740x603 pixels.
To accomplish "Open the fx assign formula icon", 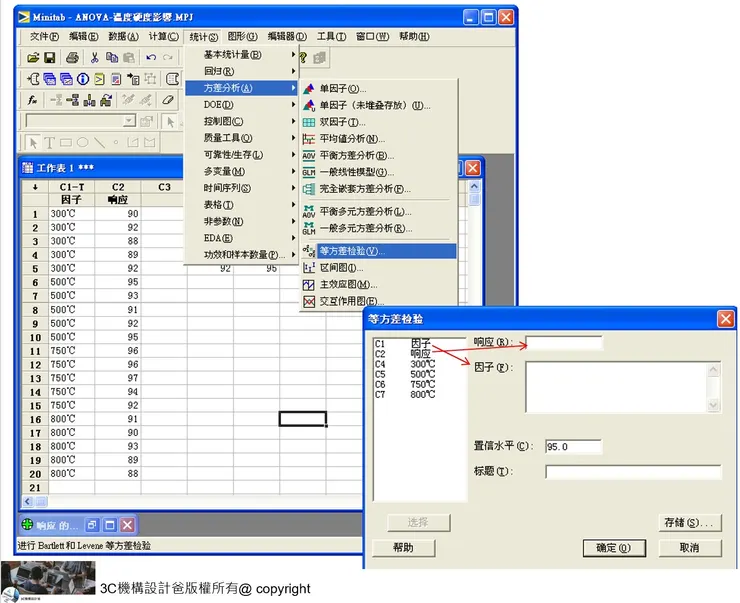I will pos(33,100).
